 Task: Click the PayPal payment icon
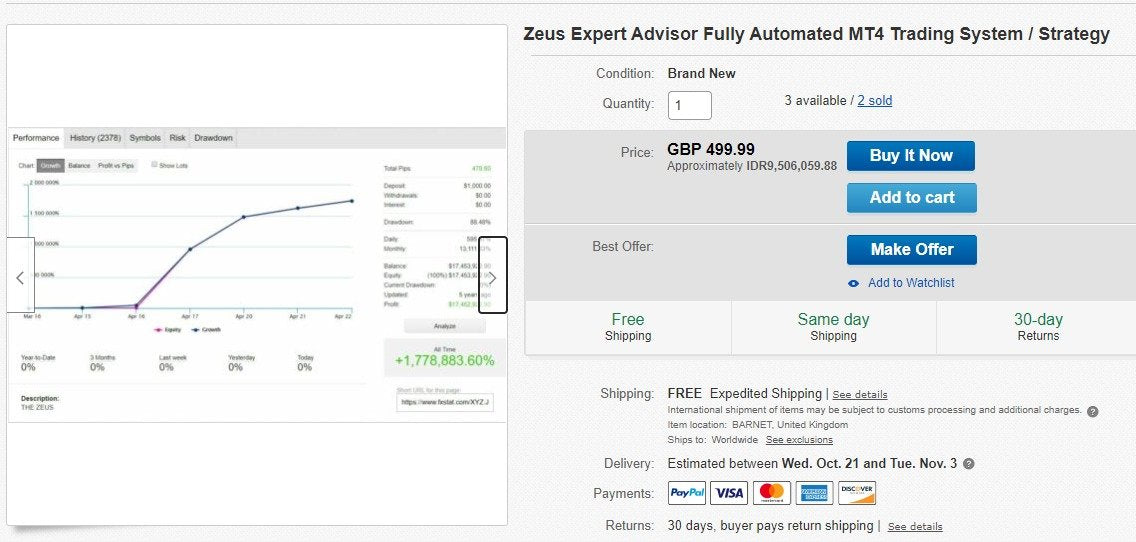[x=687, y=493]
